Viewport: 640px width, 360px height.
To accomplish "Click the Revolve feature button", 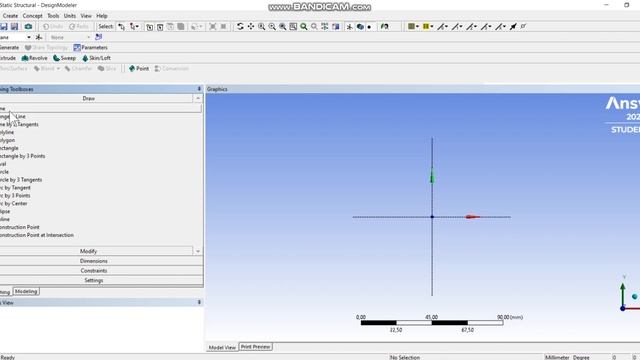I will (x=34, y=58).
